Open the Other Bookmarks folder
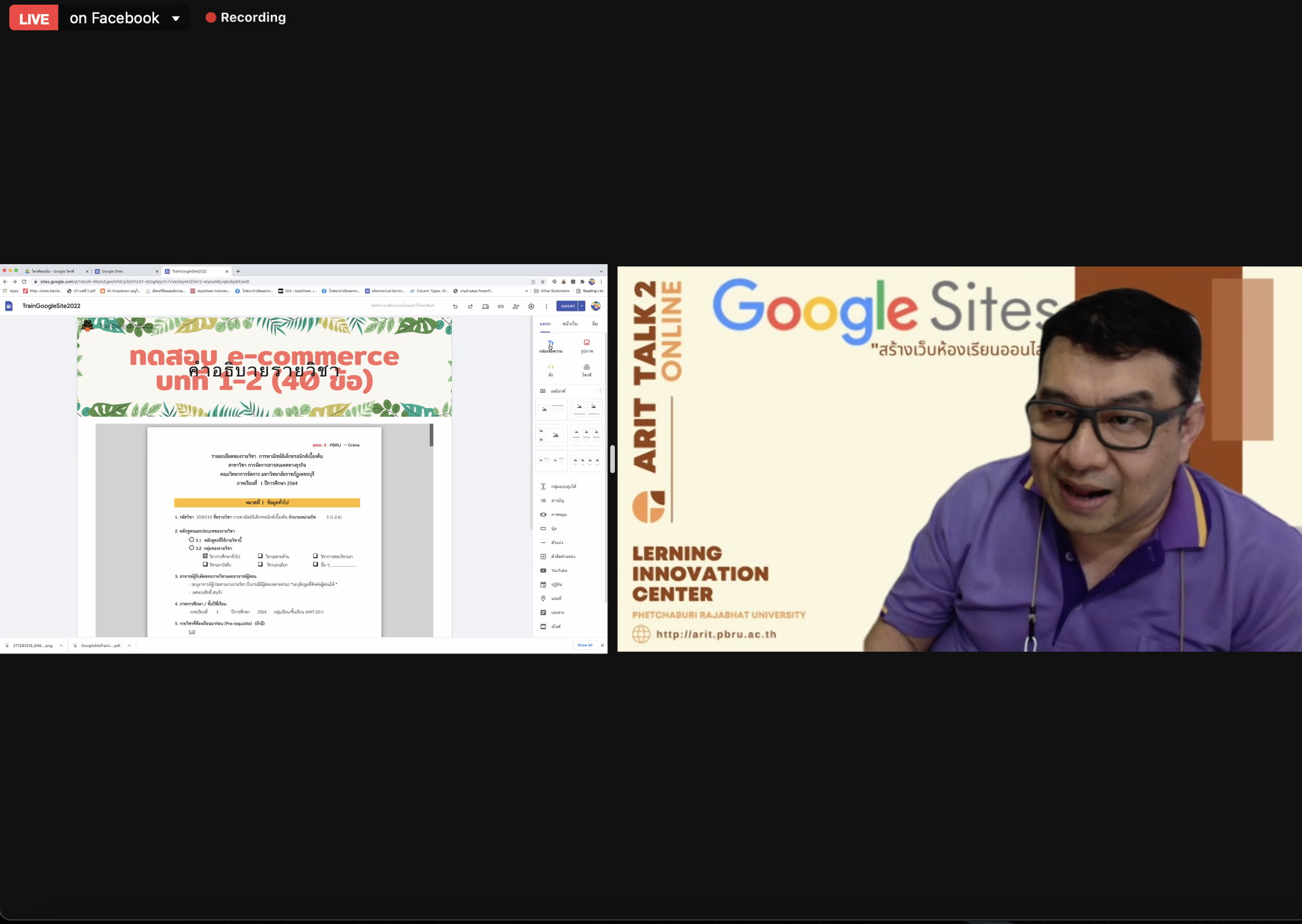Screen dimensions: 1302x924 point(552,291)
